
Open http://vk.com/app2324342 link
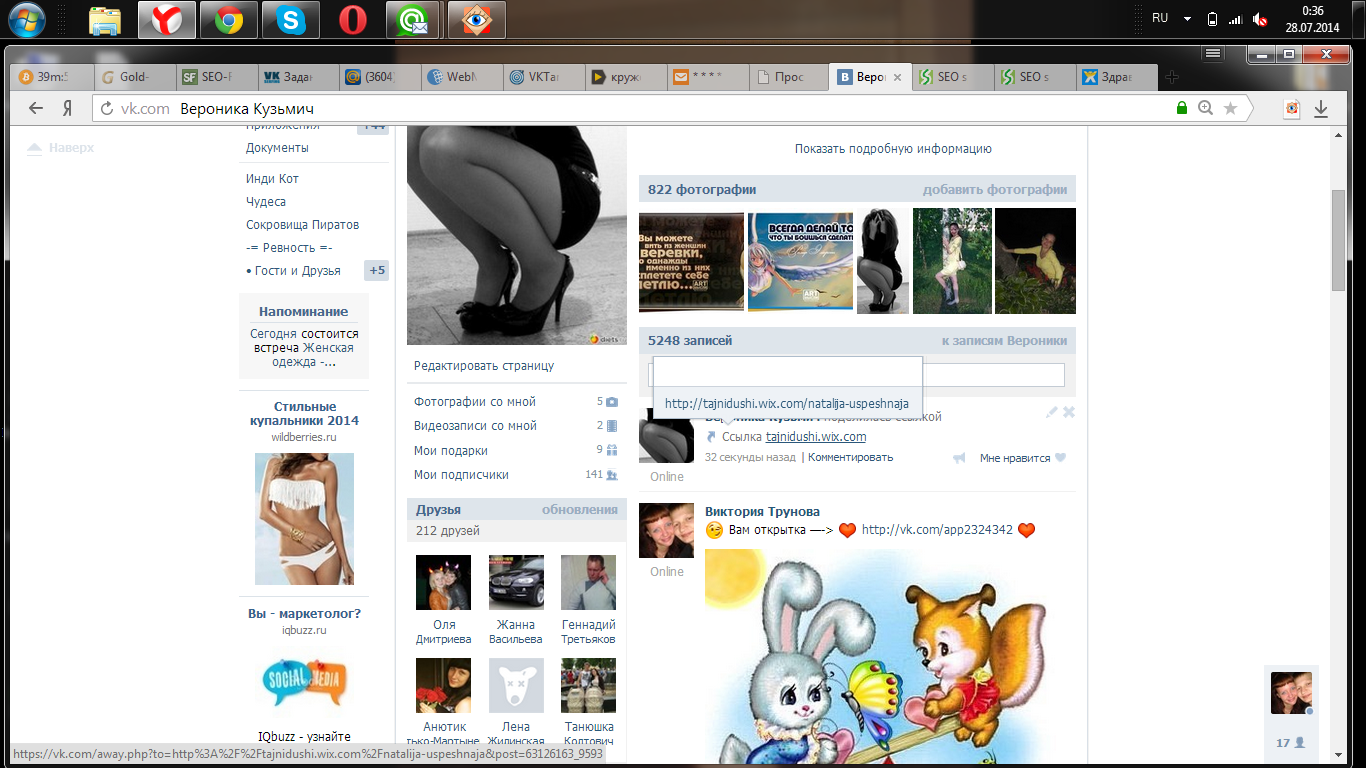[937, 530]
